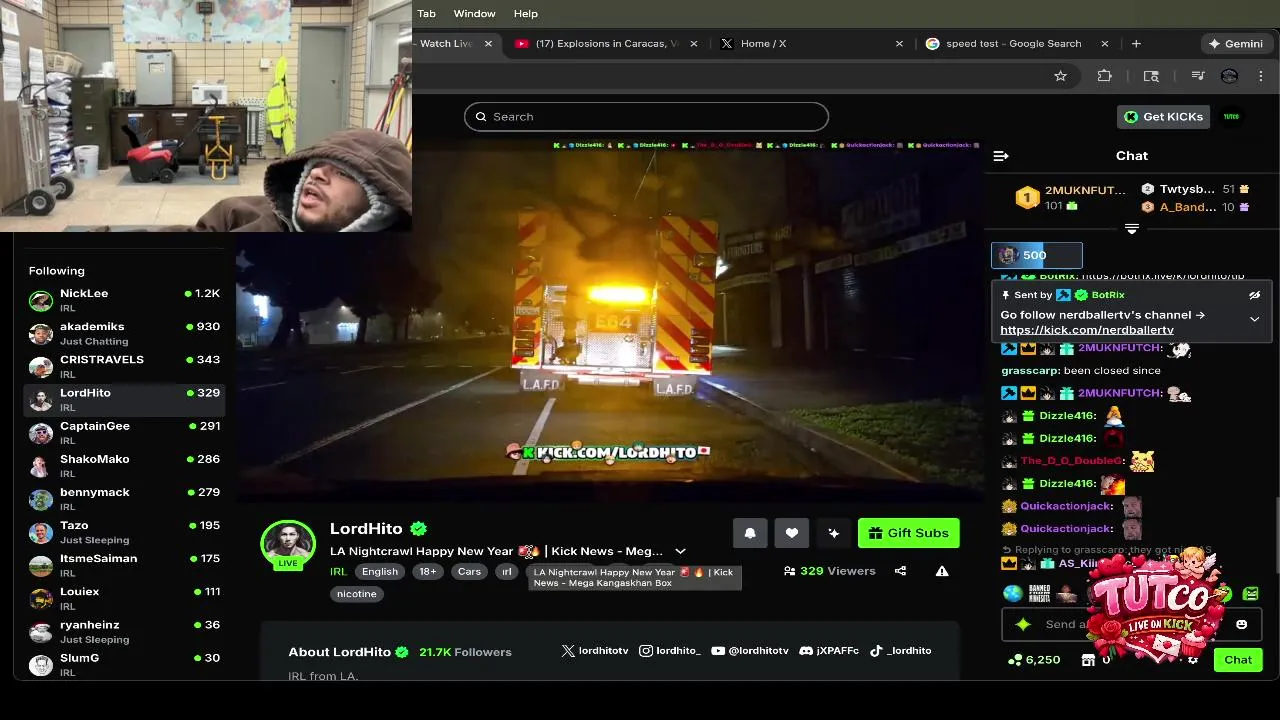Click the fire truck live video player

611,320
